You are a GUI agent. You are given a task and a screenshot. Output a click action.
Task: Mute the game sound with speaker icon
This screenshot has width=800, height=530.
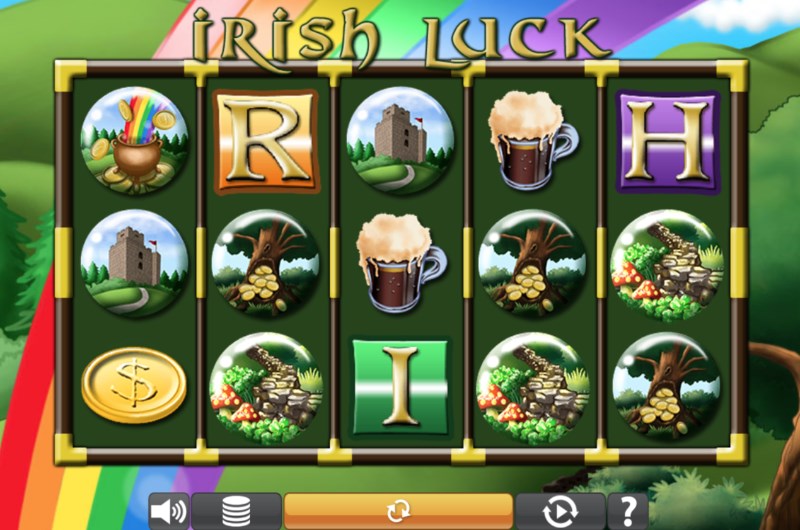click(169, 511)
